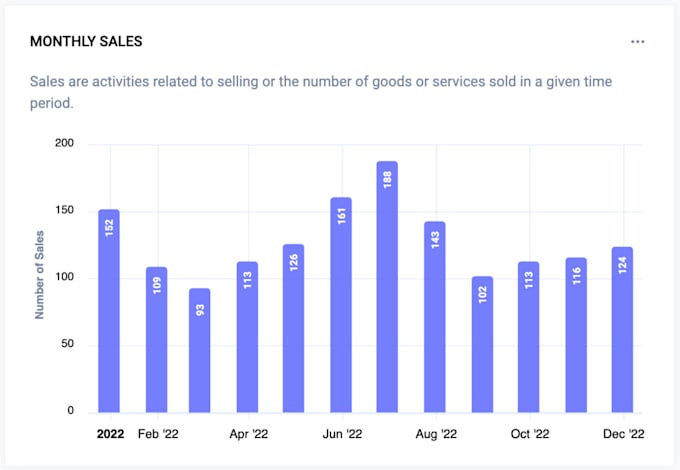680x470 pixels.
Task: Click the Jun '22 axis label
Action: click(341, 434)
